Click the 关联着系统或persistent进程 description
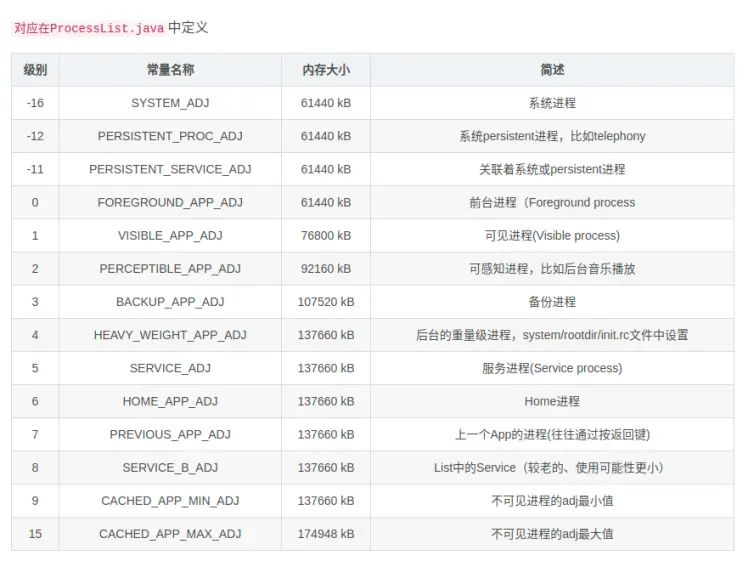Viewport: 749px width, 561px height. tap(552, 169)
